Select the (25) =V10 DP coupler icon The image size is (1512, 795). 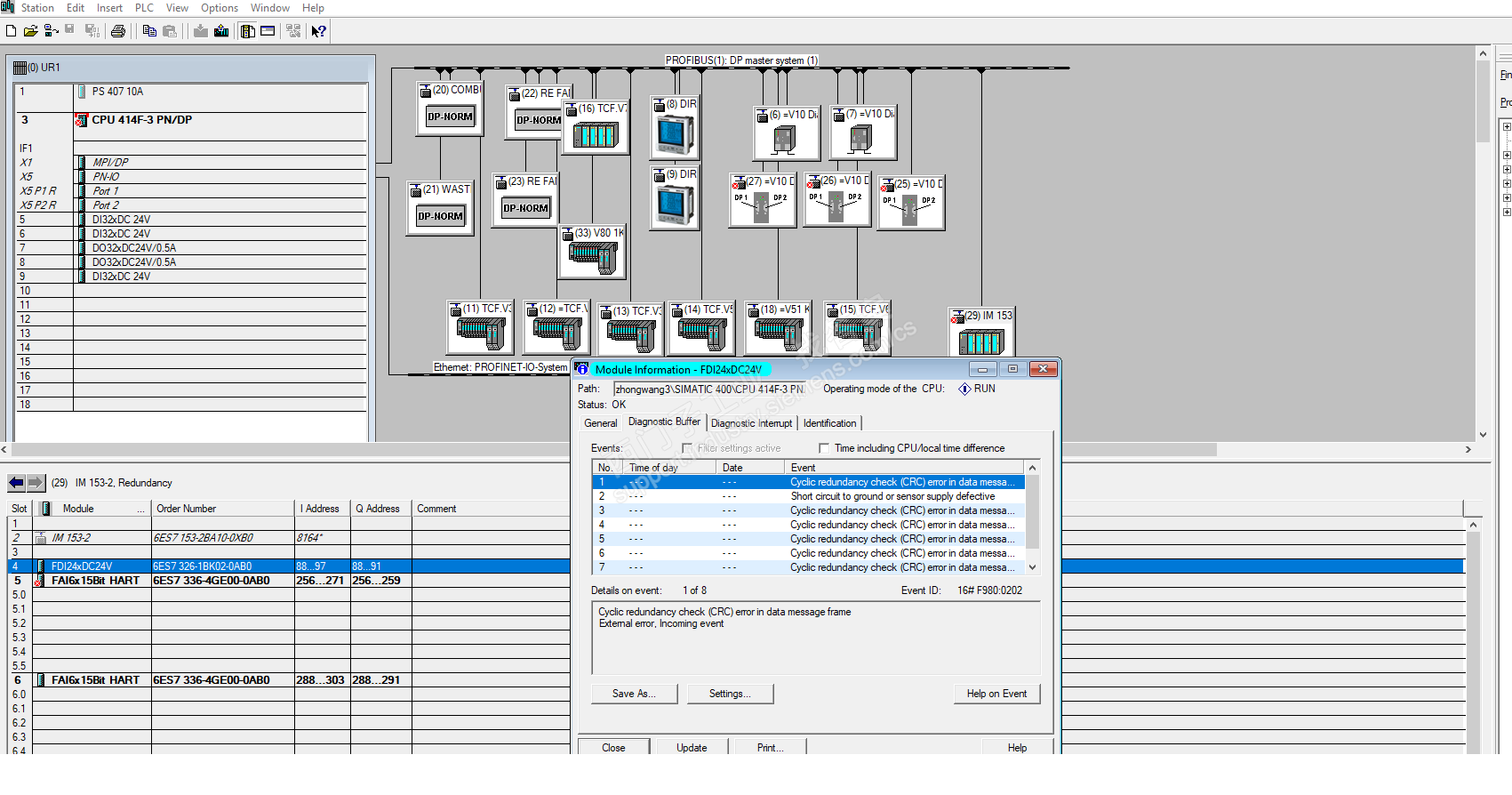(911, 203)
